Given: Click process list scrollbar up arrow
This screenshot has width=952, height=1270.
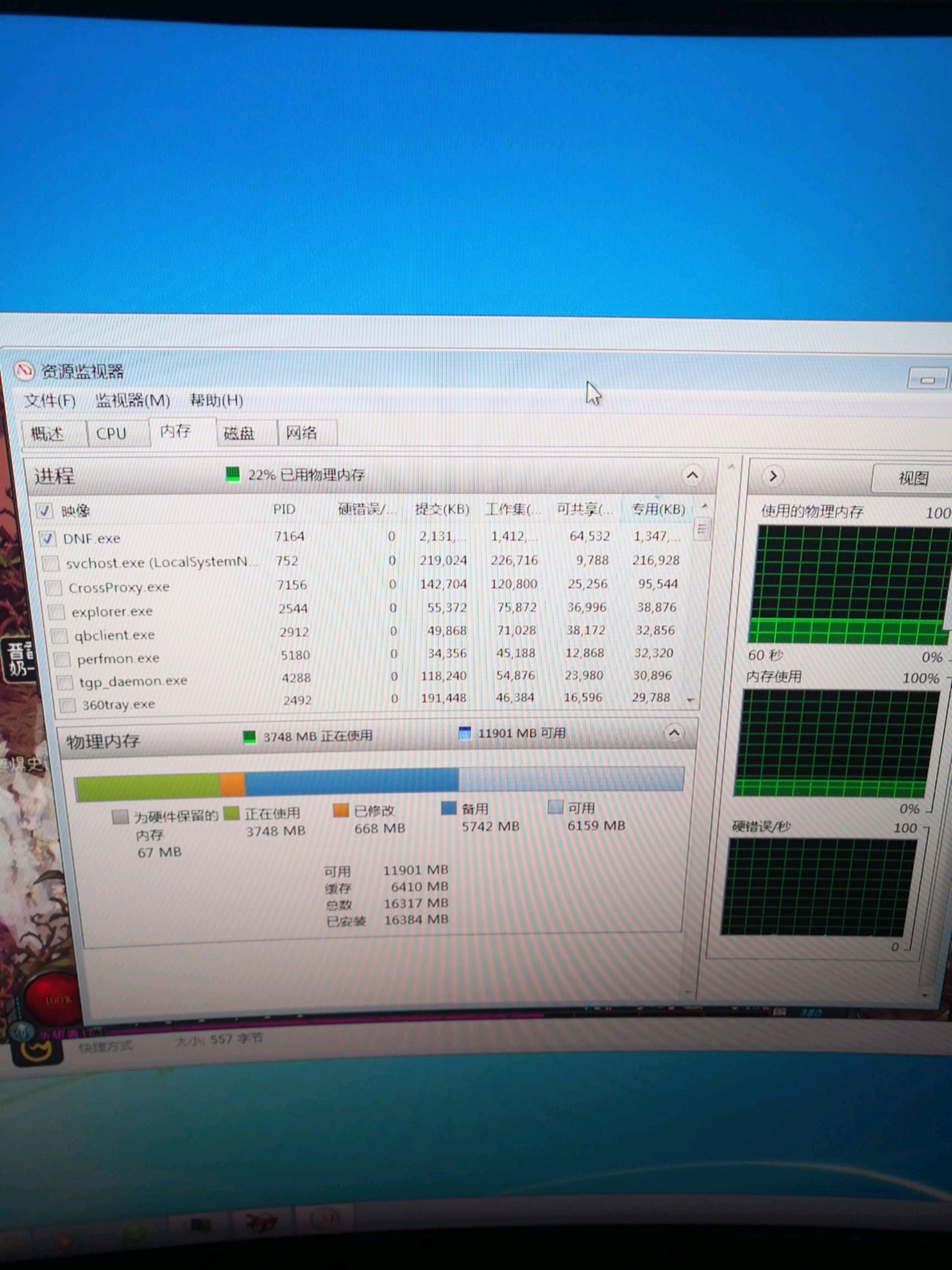Looking at the screenshot, I should (704, 506).
